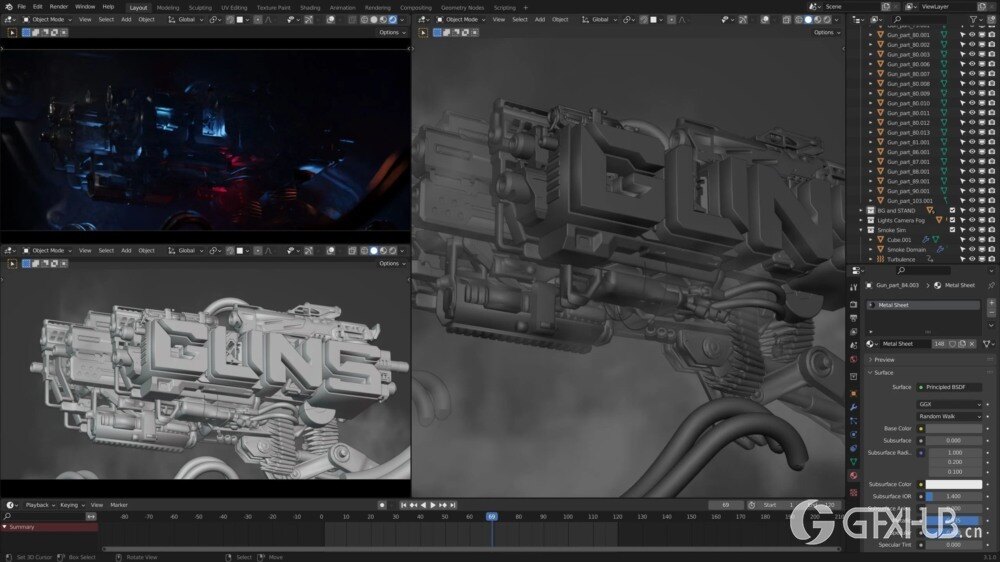The height and width of the screenshot is (562, 1000).
Task: Open the browse material dropdown
Action: pos(871,344)
